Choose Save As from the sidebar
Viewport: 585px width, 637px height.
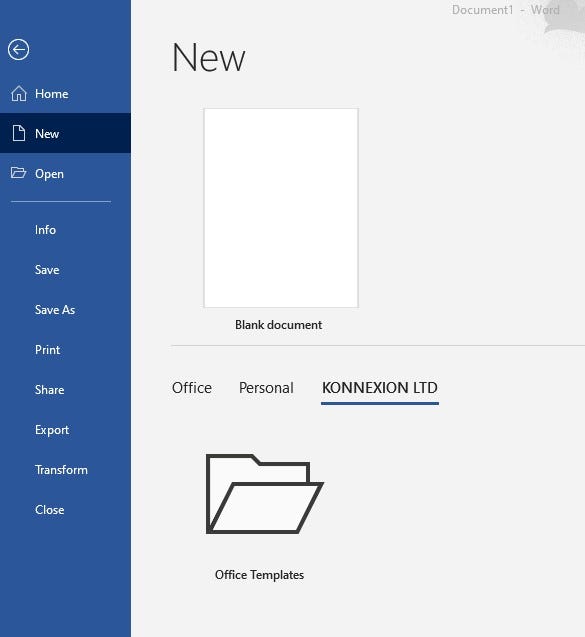[x=65, y=310]
